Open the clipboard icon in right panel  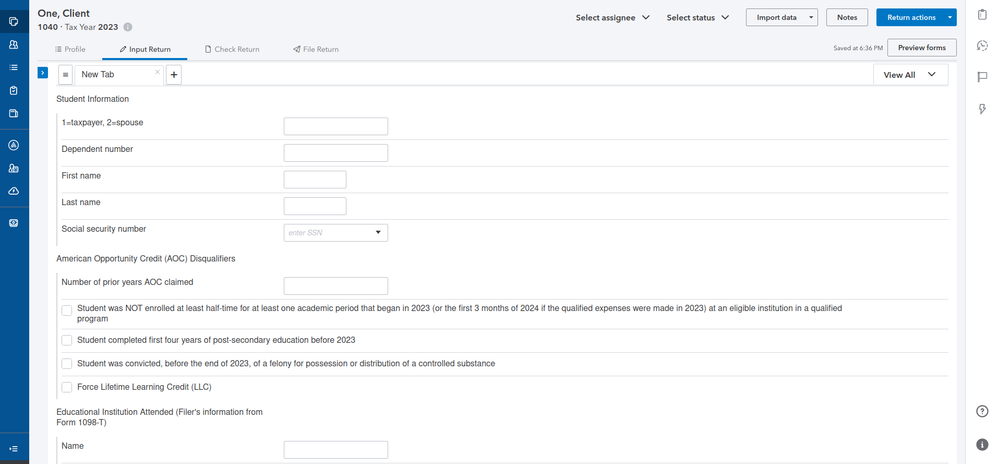(x=982, y=15)
